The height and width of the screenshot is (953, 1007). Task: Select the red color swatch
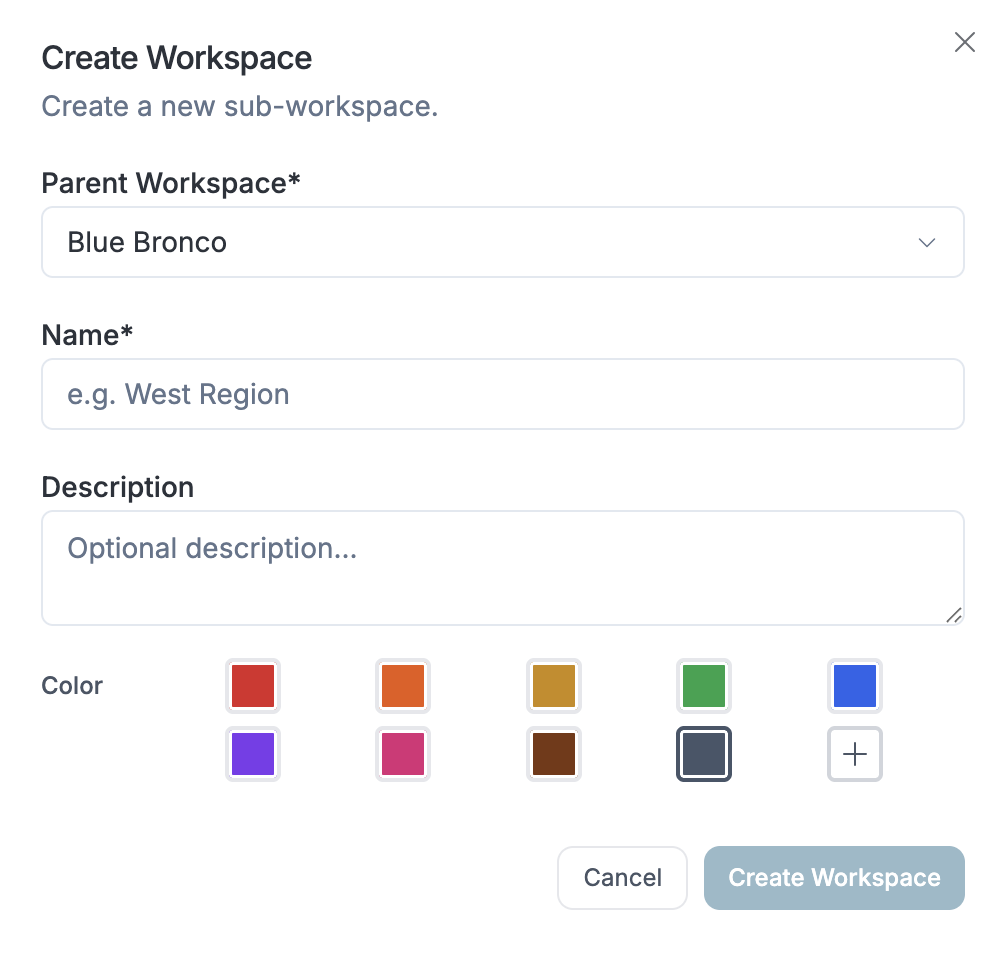tap(253, 686)
